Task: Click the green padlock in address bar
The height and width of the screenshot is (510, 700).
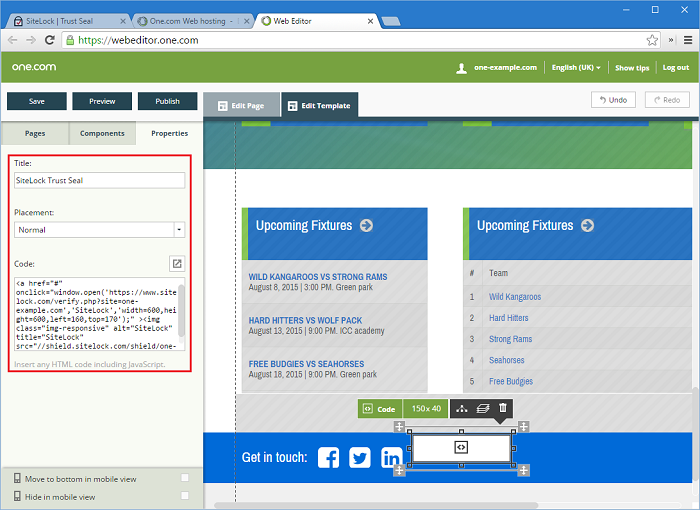Action: tap(70, 40)
